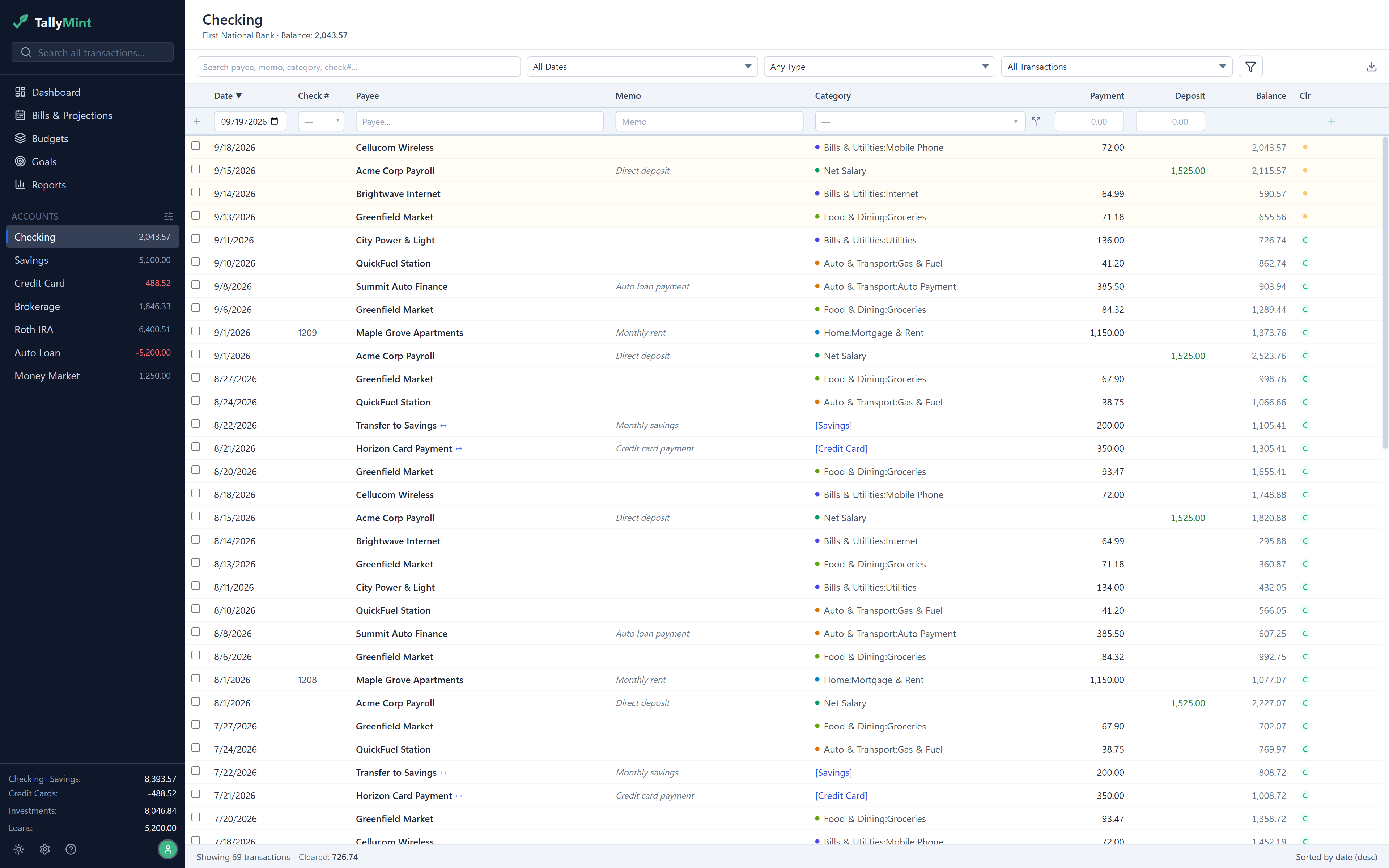Image resolution: width=1389 pixels, height=868 pixels.
Task: Click pending dot on 9/15/2026 Acme Payroll
Action: click(x=1305, y=170)
